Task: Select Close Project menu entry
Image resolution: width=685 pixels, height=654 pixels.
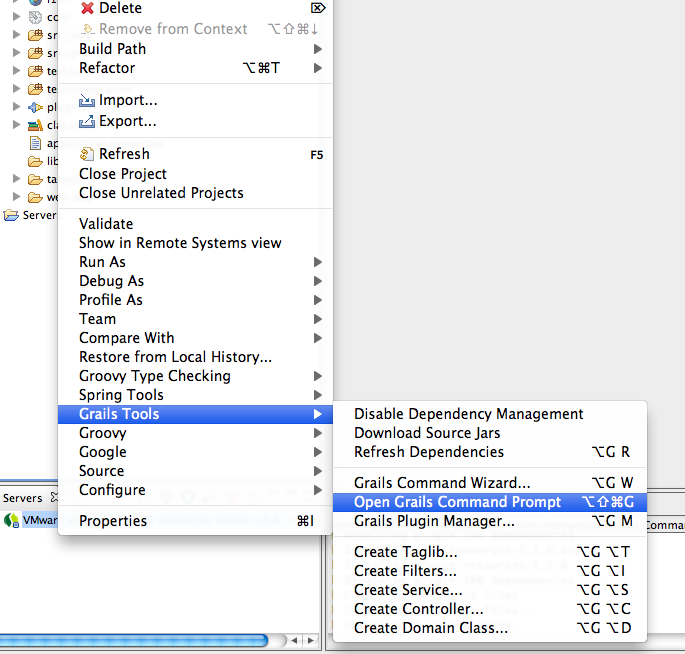Action: 195,174
